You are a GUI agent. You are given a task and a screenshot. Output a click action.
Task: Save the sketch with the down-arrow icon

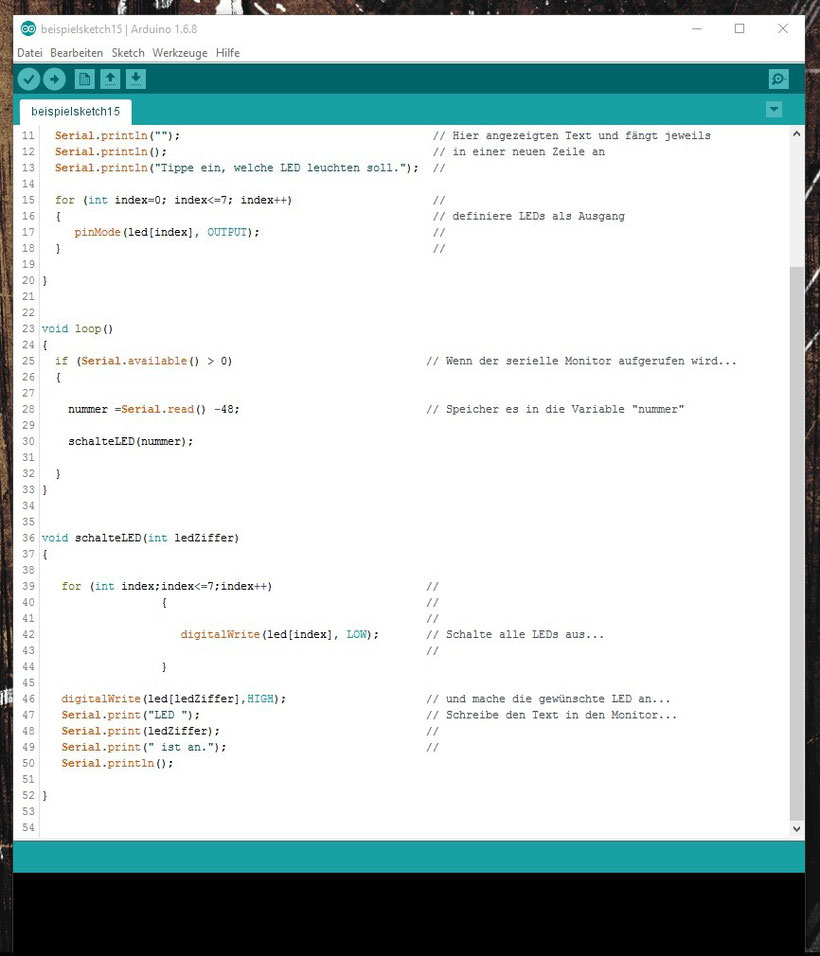(136, 79)
